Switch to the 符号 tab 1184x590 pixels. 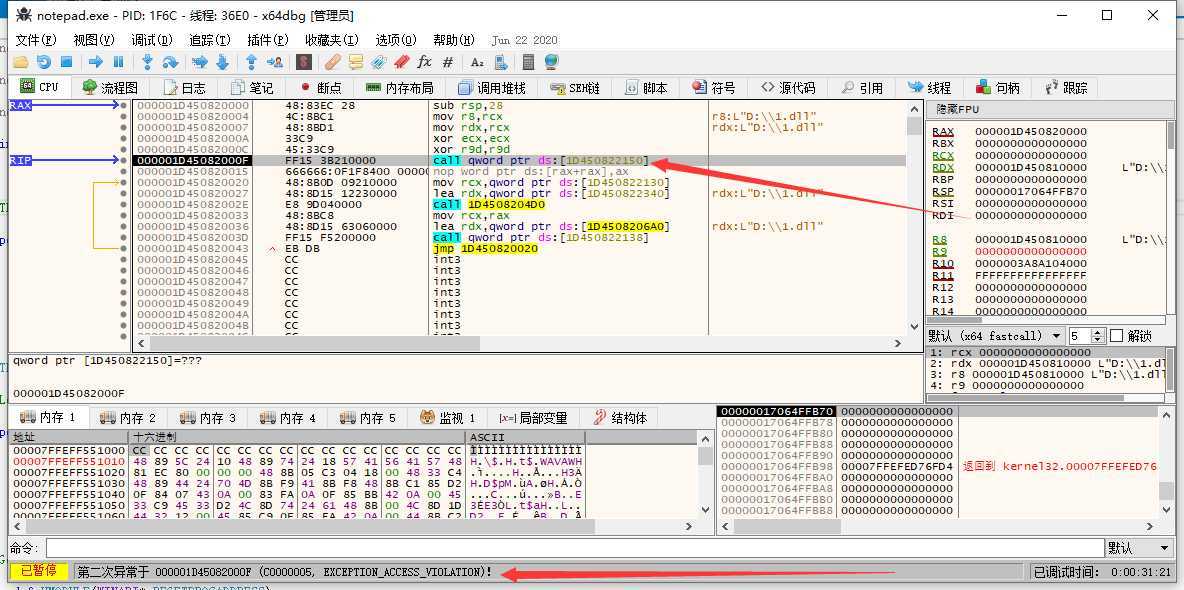click(x=714, y=88)
